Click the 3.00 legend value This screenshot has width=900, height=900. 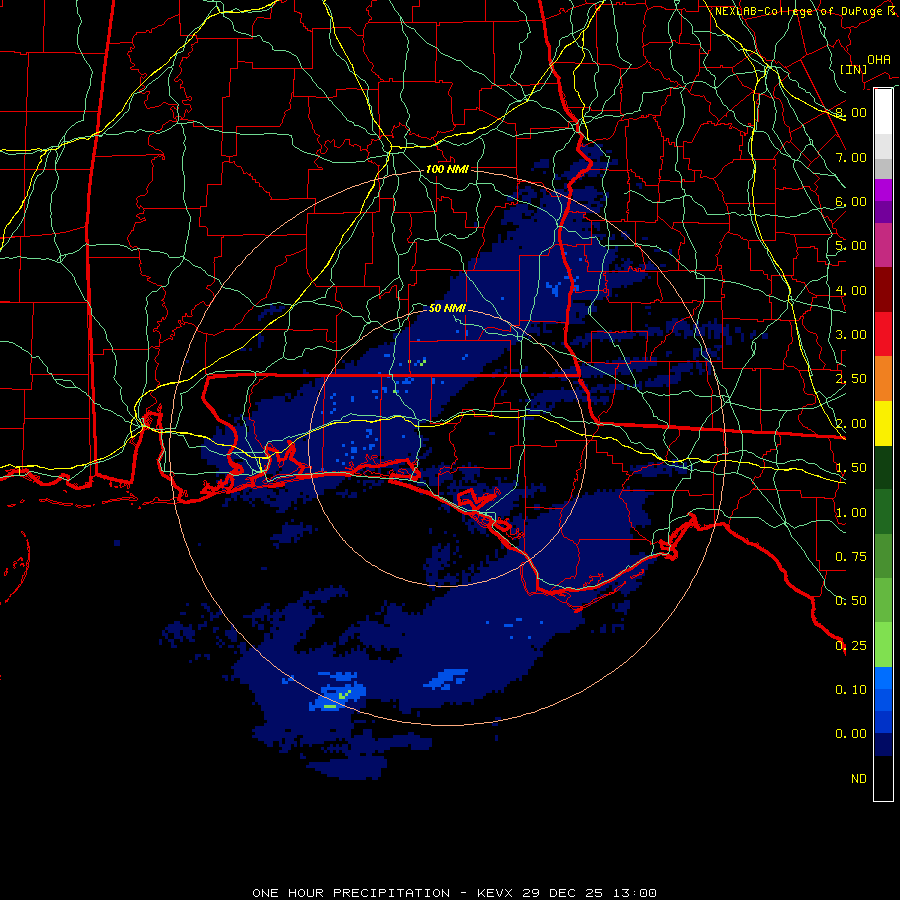(851, 335)
